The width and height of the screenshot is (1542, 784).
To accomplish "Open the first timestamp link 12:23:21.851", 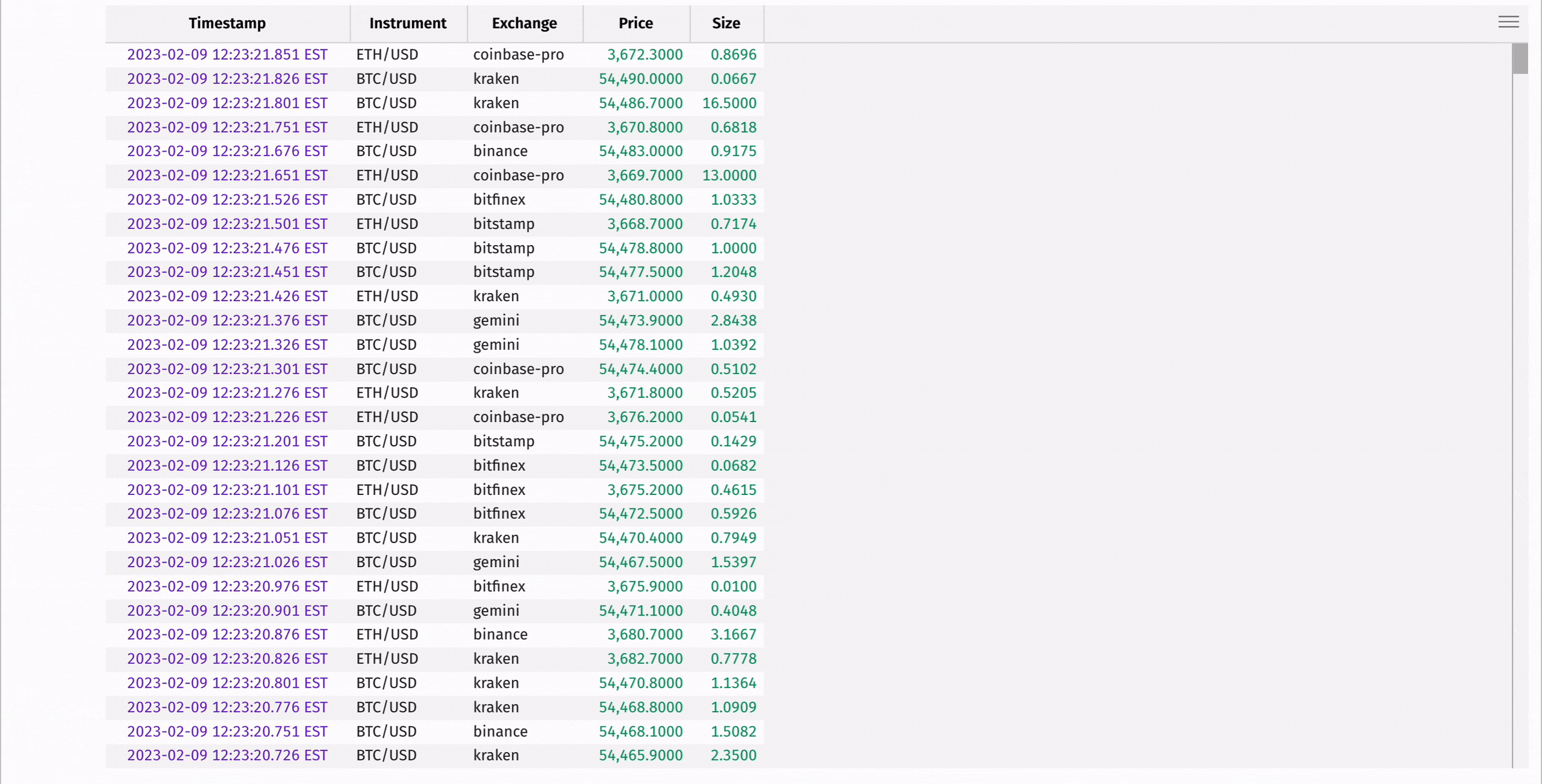I will click(227, 54).
